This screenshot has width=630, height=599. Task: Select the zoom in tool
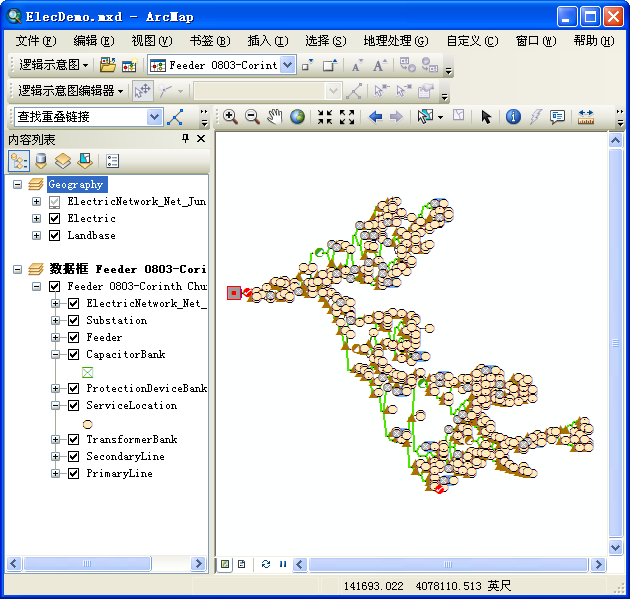point(230,117)
